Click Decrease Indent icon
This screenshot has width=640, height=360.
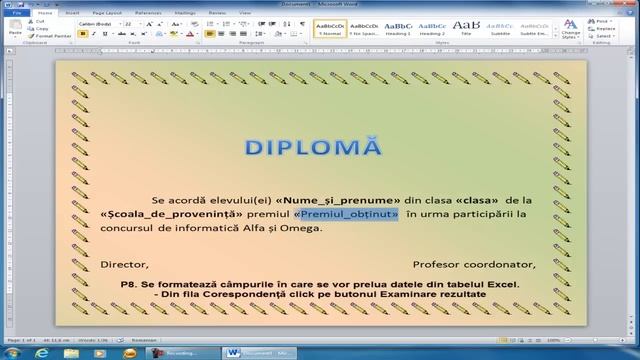261,24
